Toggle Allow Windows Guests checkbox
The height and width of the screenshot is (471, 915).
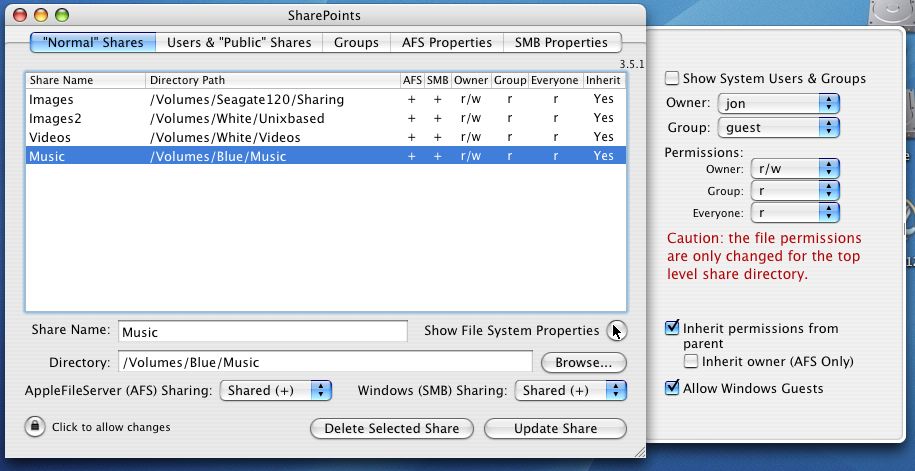pyautogui.click(x=672, y=388)
